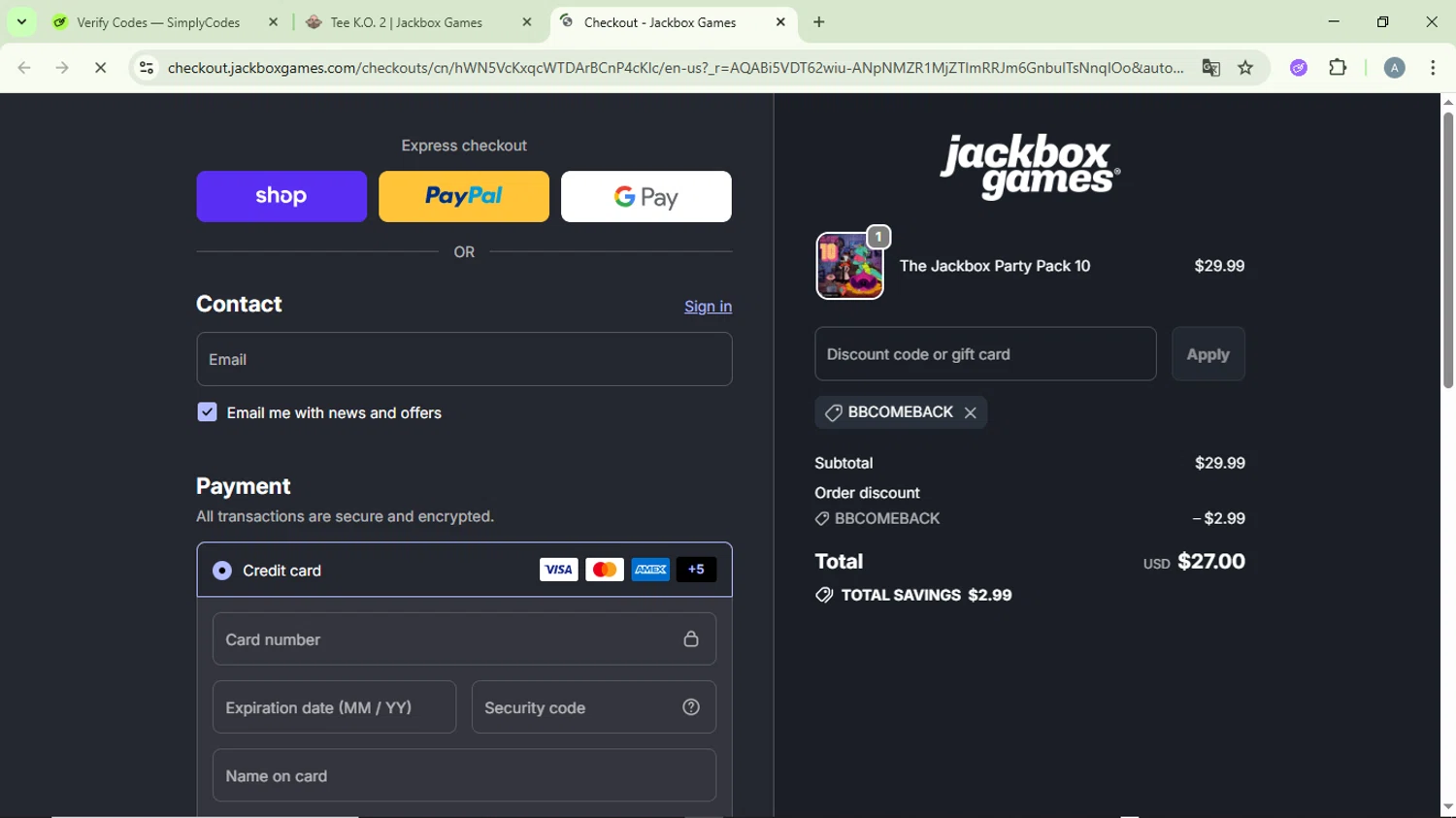The width and height of the screenshot is (1456, 818).
Task: Pay with Shop Pay button
Action: [281, 197]
